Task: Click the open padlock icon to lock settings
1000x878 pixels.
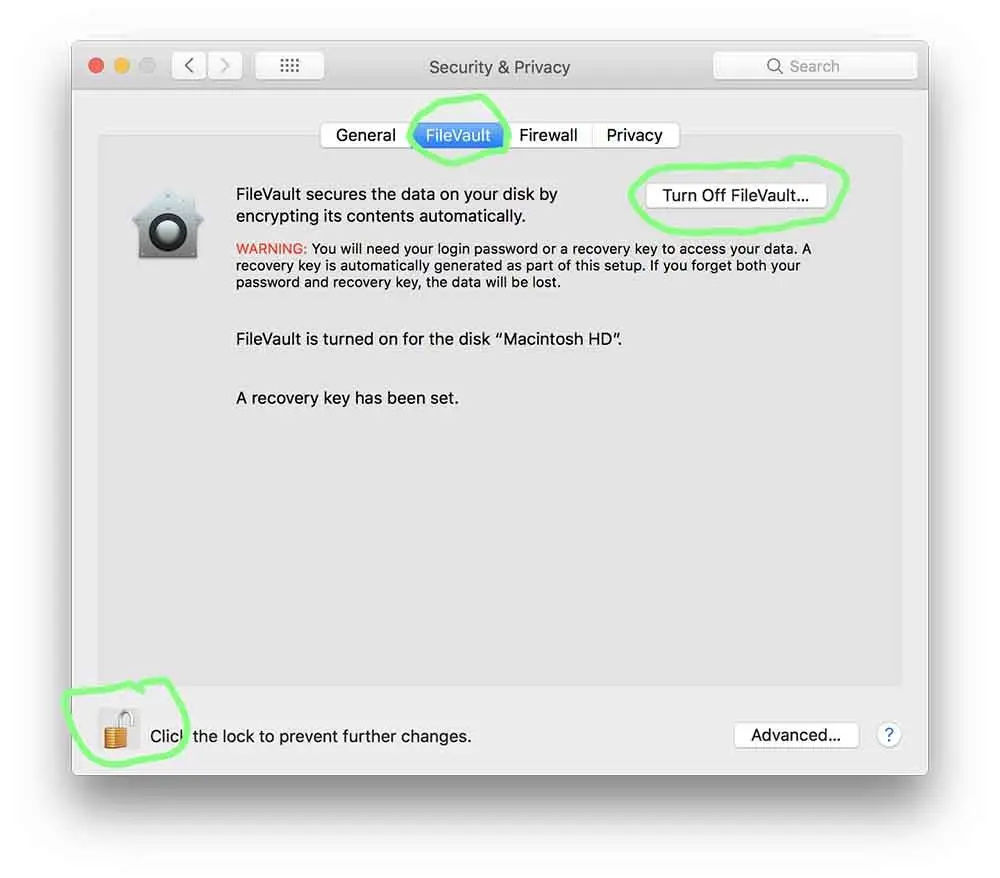Action: click(118, 729)
